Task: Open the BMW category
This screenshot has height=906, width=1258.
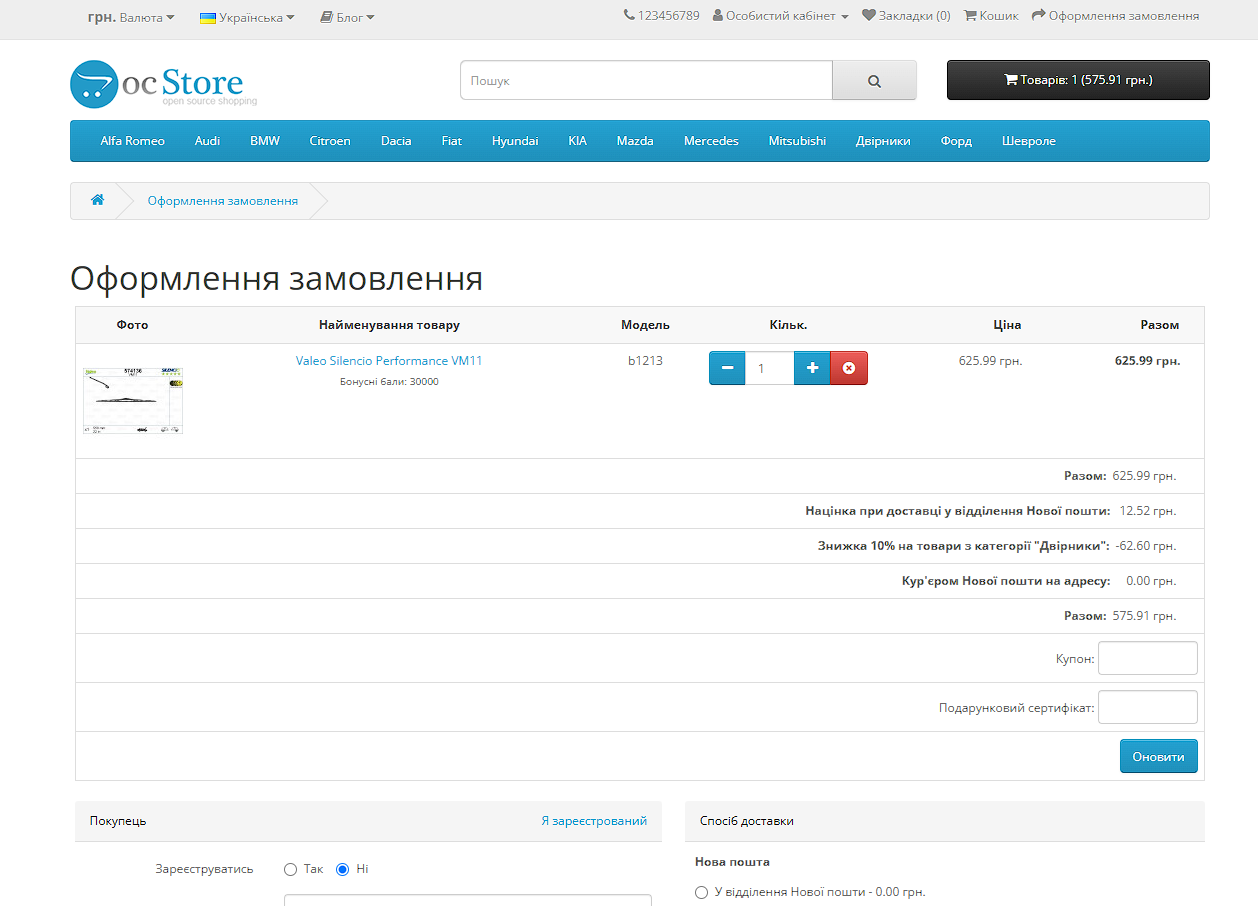Action: click(265, 141)
